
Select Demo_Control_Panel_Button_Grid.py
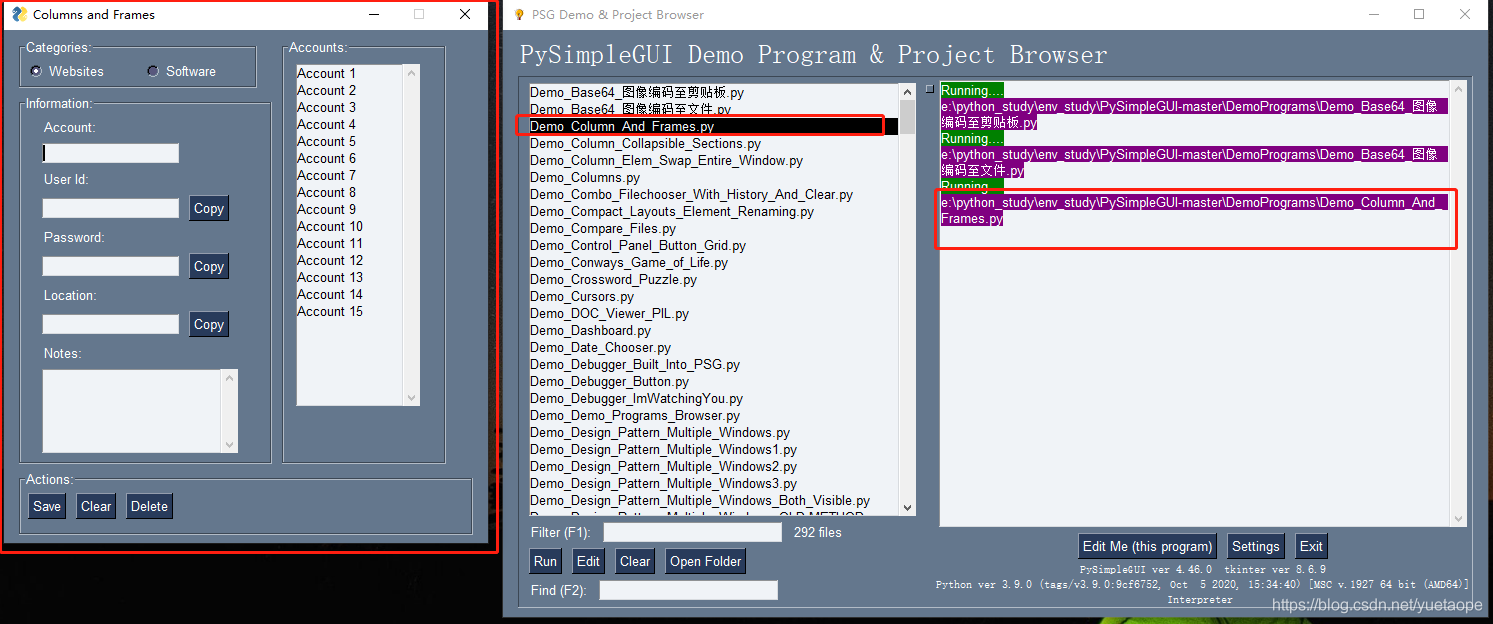click(713, 245)
